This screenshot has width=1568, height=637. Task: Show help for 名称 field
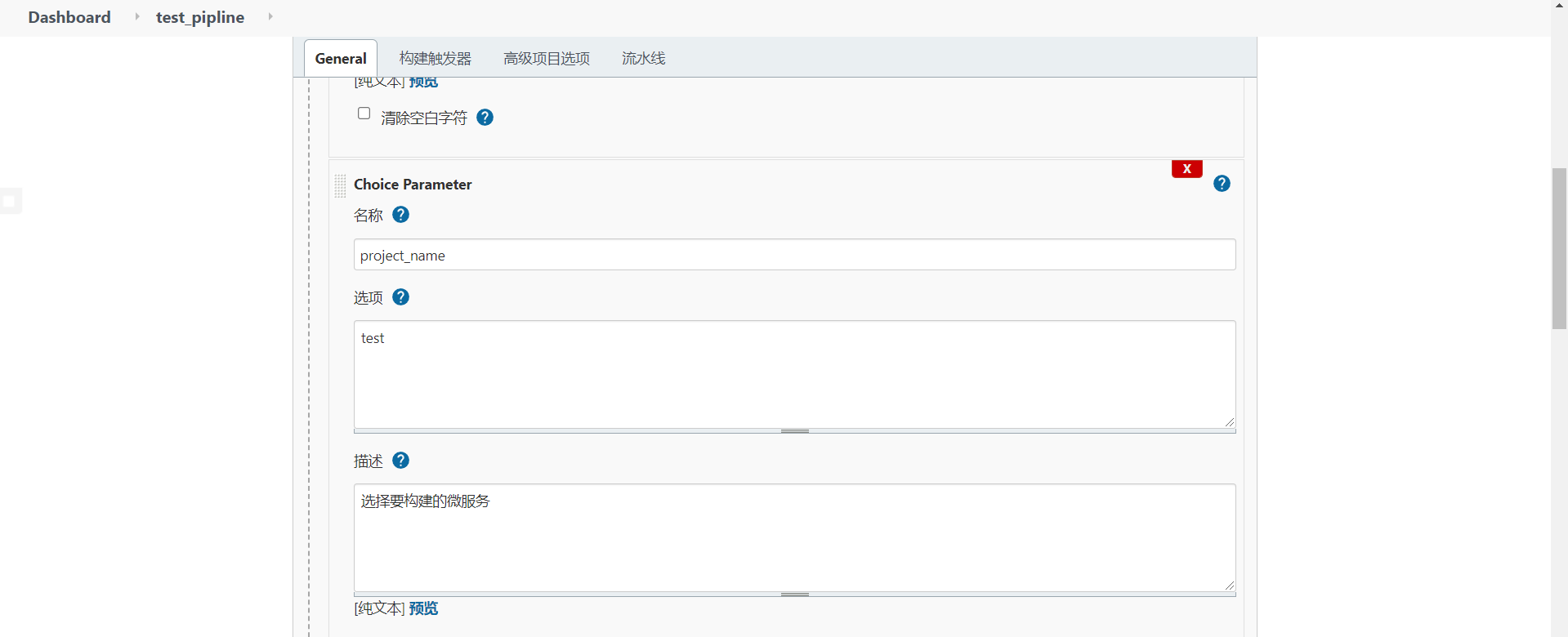[400, 215]
